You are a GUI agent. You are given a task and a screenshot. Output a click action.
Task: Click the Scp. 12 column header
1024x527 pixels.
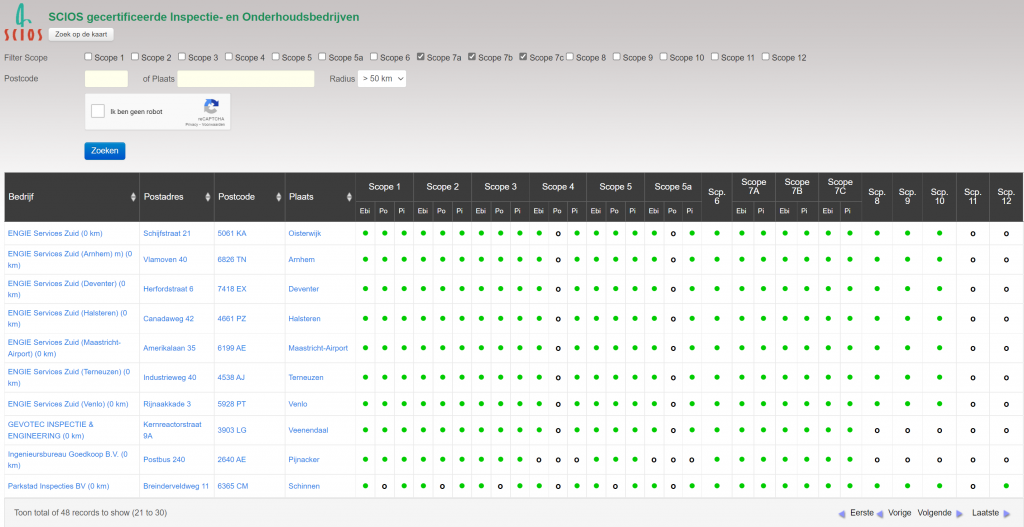pos(1006,197)
